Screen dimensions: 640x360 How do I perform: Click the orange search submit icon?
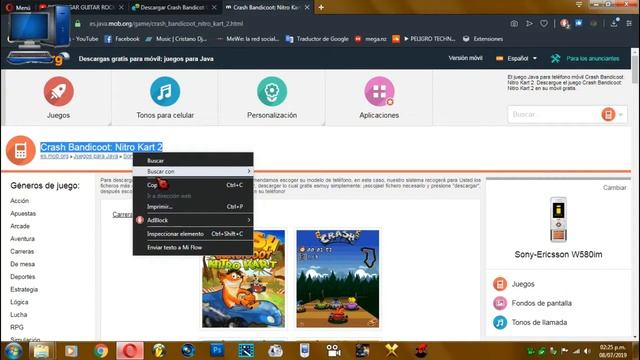(x=608, y=115)
